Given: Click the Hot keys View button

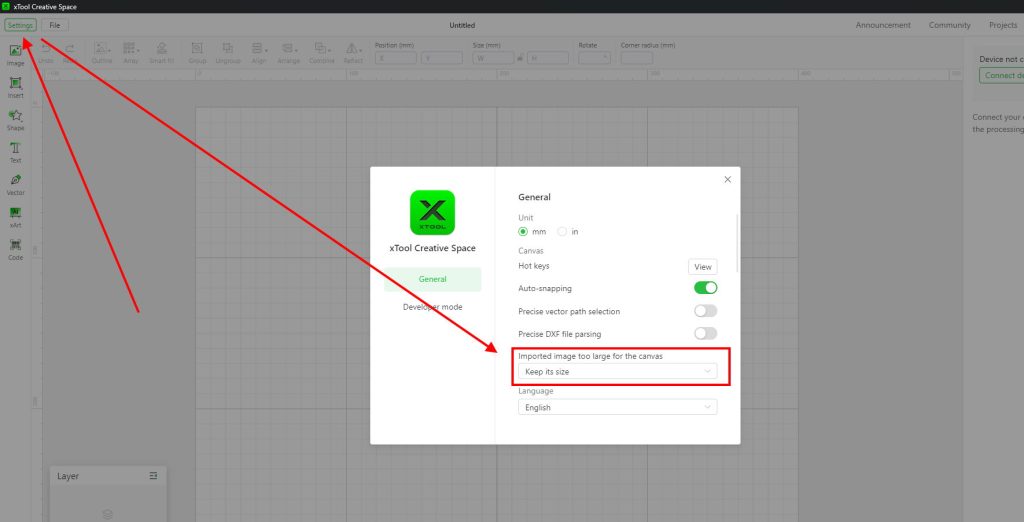Looking at the screenshot, I should pos(702,267).
